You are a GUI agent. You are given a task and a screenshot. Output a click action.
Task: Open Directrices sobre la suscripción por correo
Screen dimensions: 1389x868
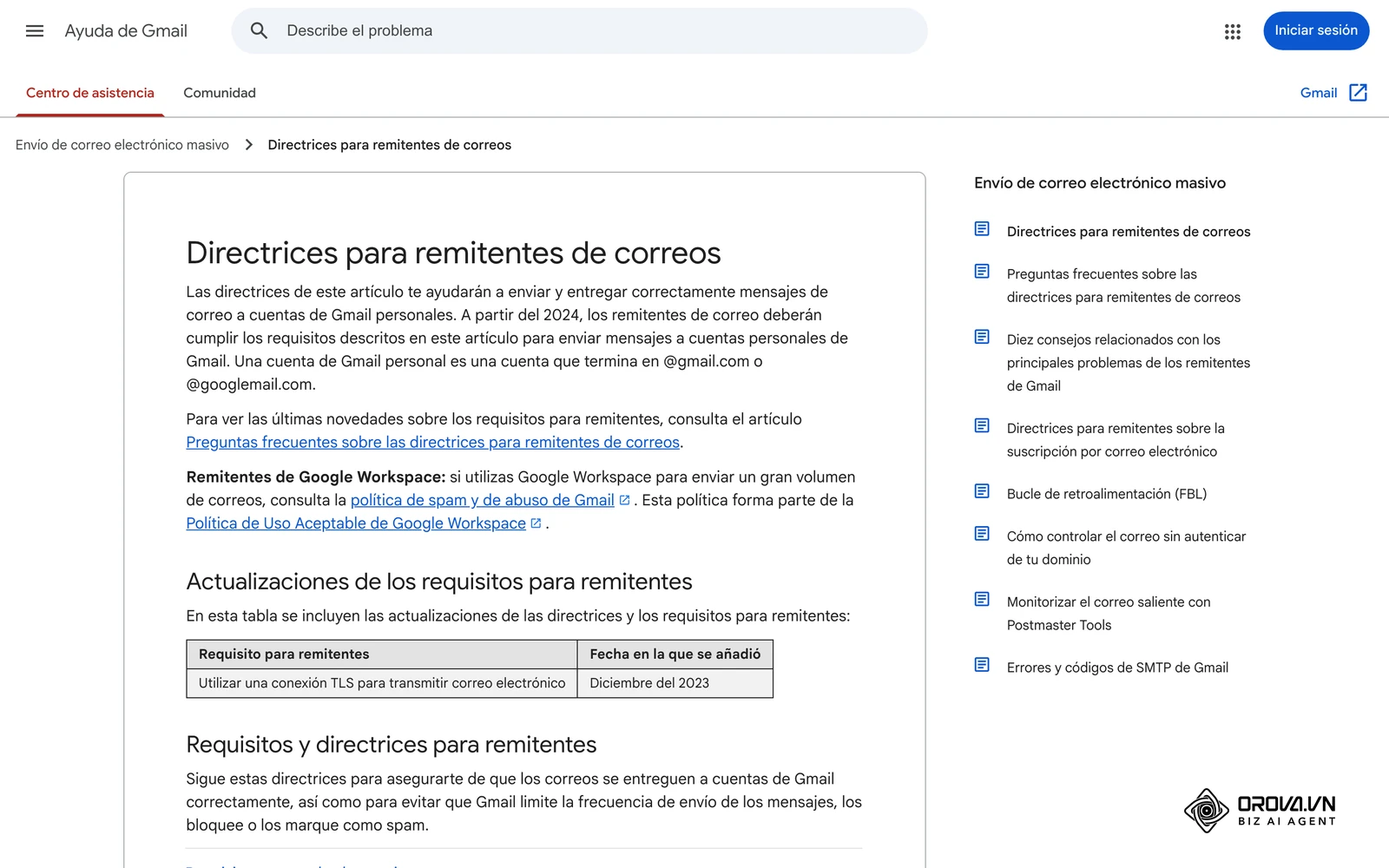(x=1116, y=440)
